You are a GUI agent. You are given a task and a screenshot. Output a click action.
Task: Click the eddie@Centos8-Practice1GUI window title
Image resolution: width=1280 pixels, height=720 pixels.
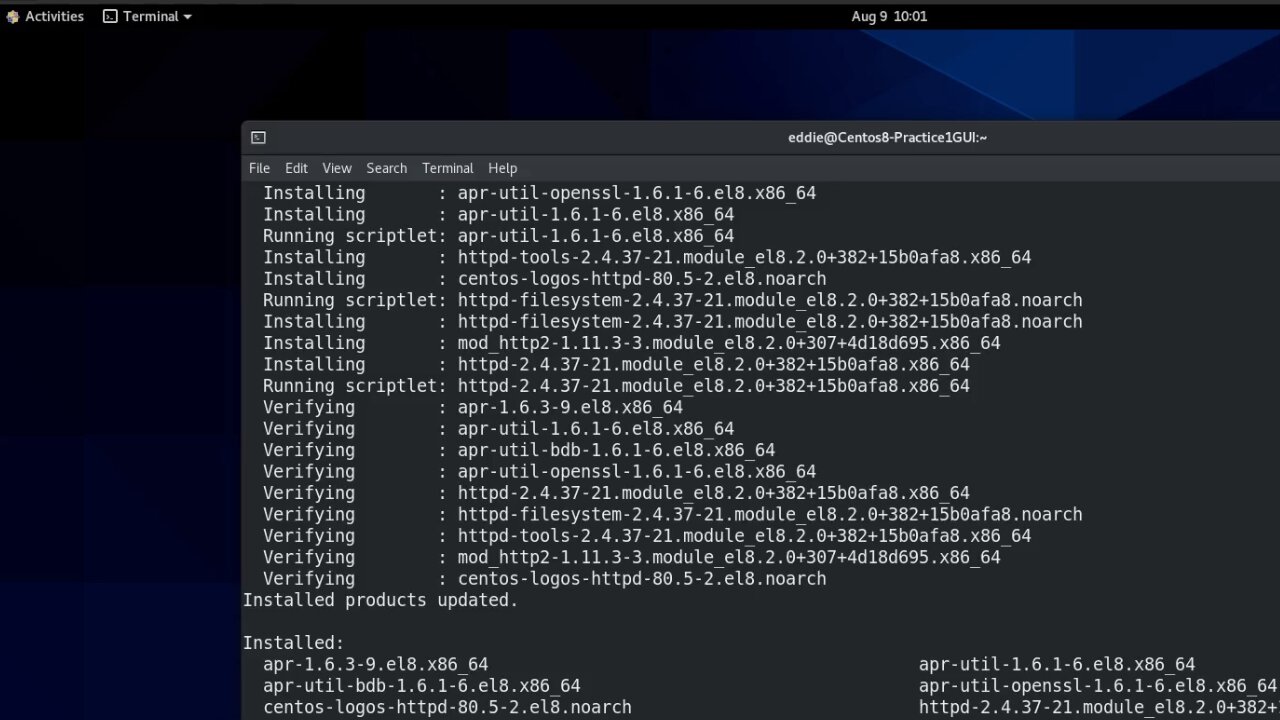tap(887, 138)
